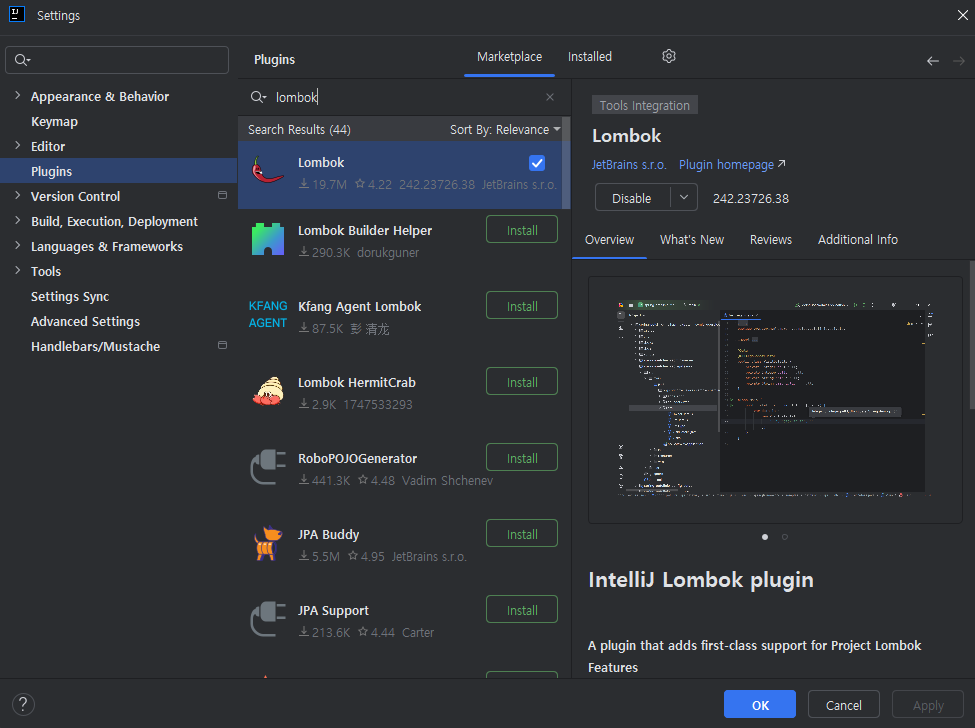Clear the lombok search with the X icon
The width and height of the screenshot is (975, 728).
click(550, 97)
